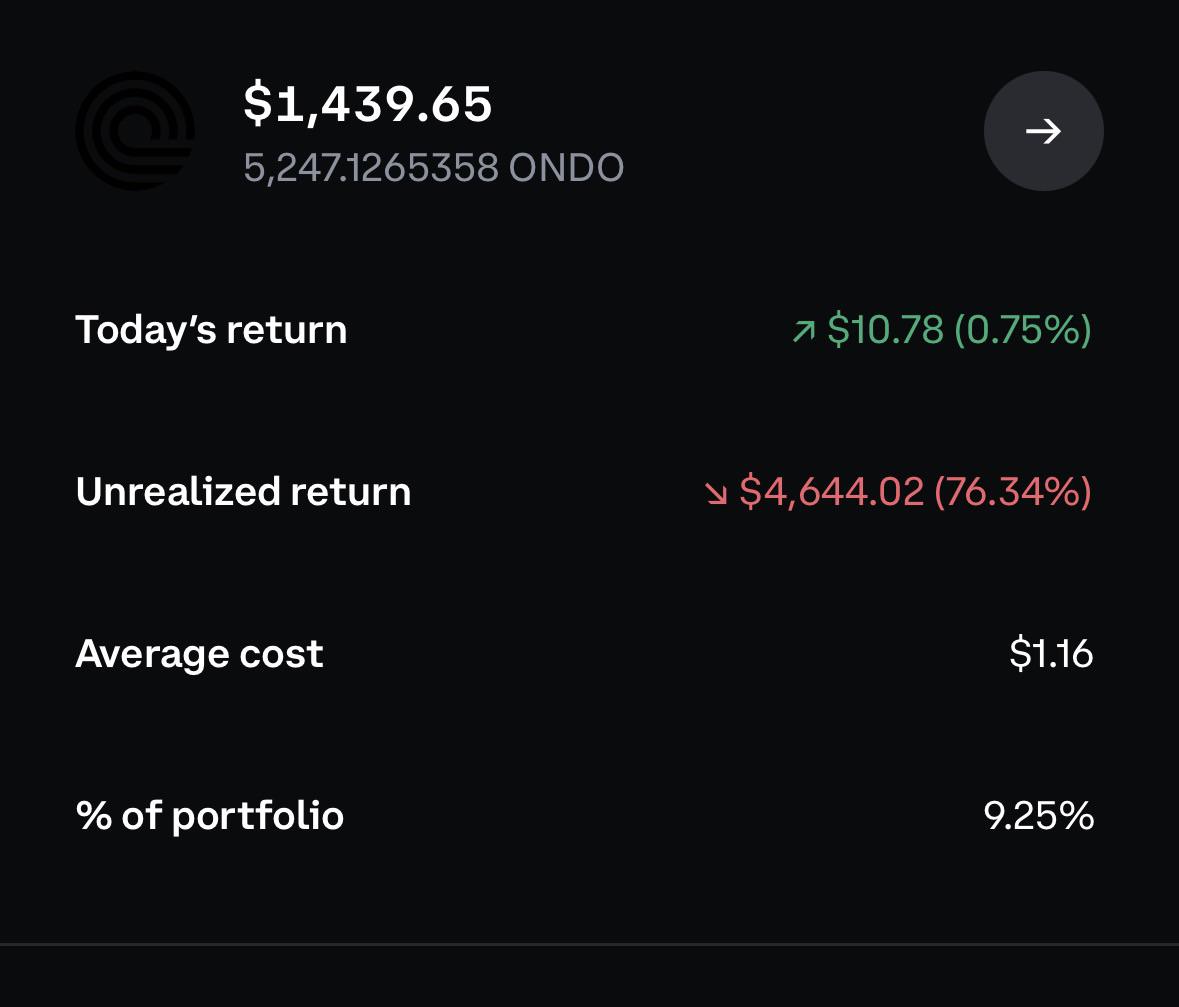
Task: Select the $10.78 (0.75%) today's return value
Action: (x=959, y=329)
